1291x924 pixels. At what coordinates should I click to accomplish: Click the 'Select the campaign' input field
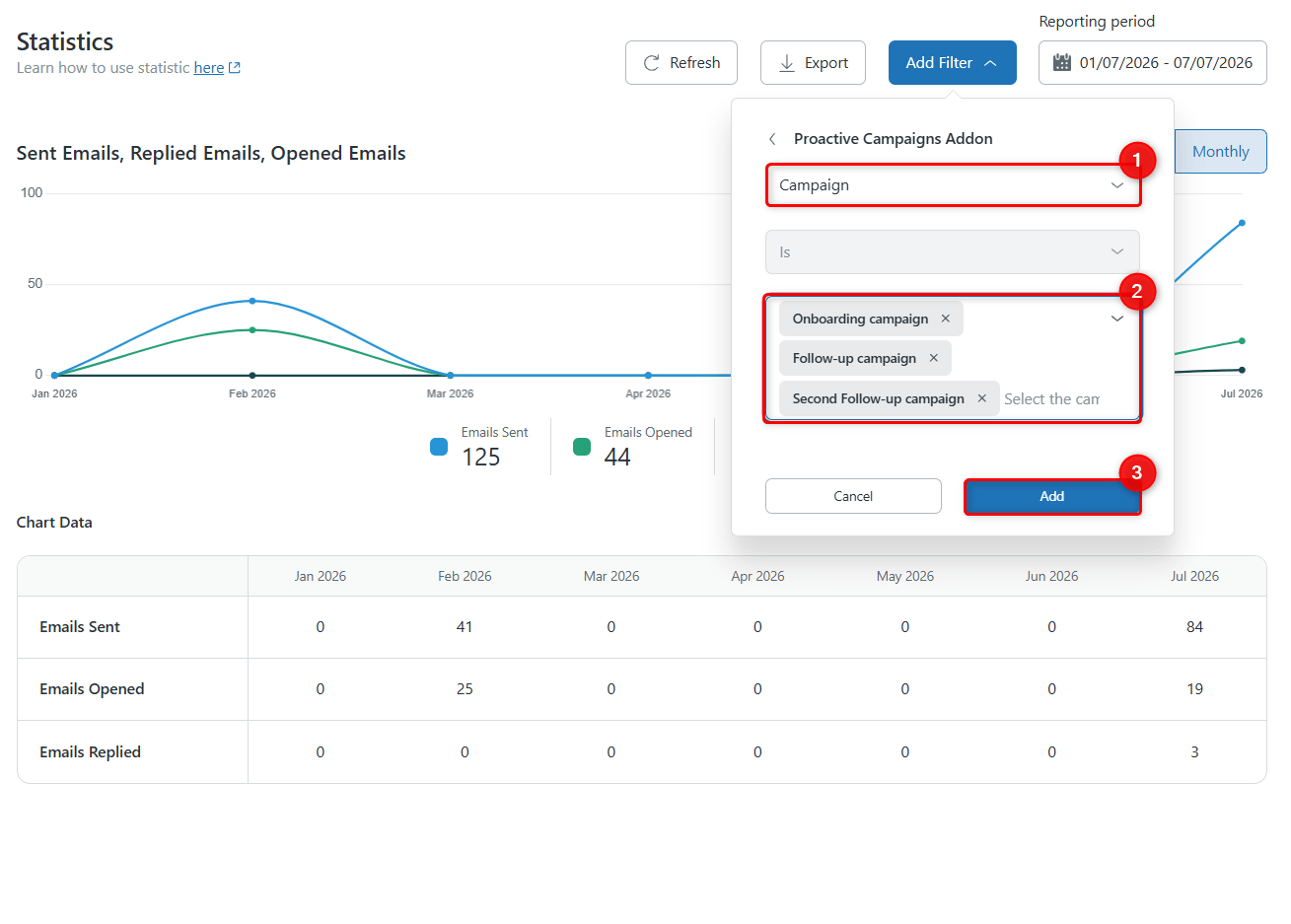[1051, 399]
